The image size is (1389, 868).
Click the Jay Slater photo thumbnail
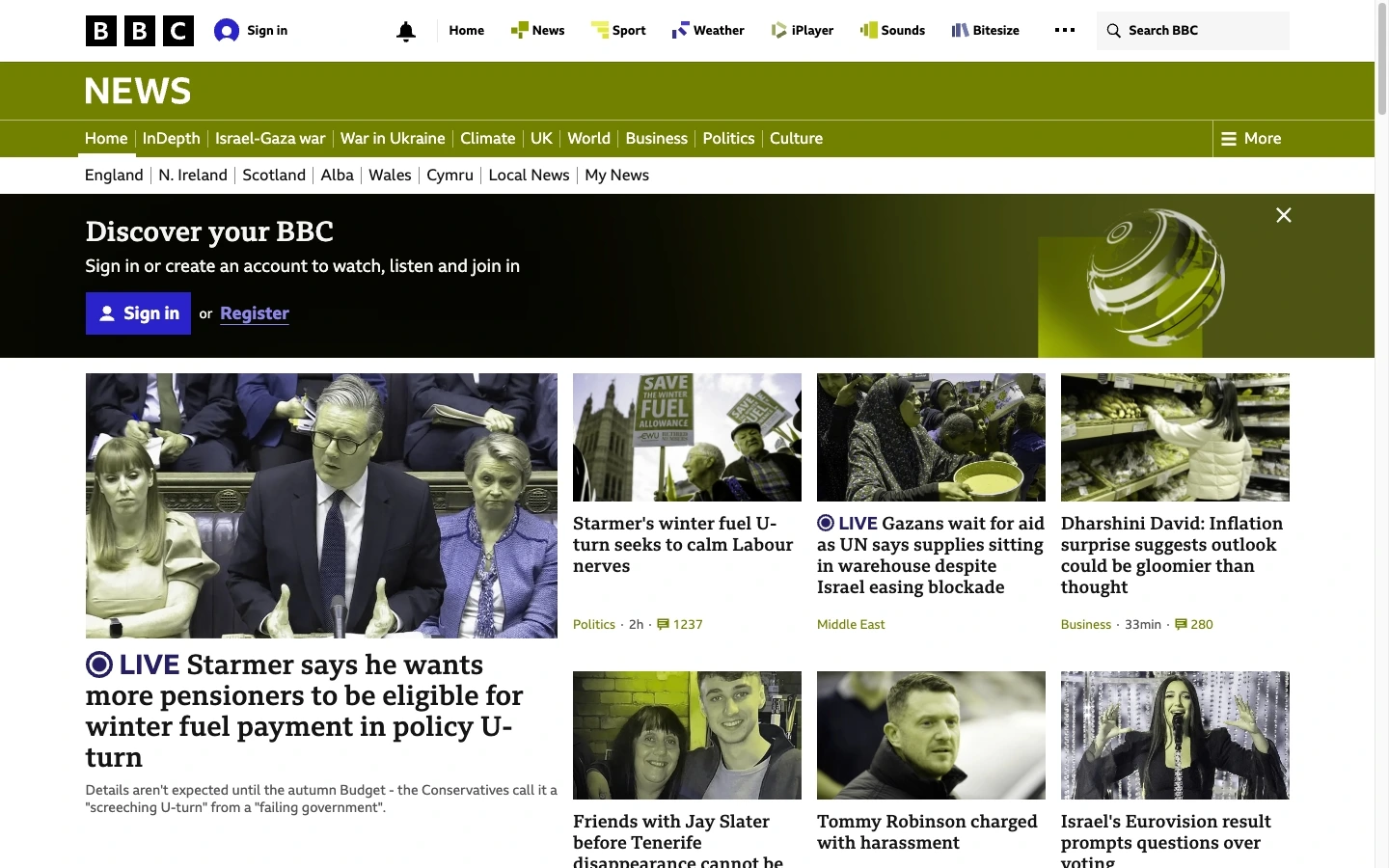coord(687,735)
